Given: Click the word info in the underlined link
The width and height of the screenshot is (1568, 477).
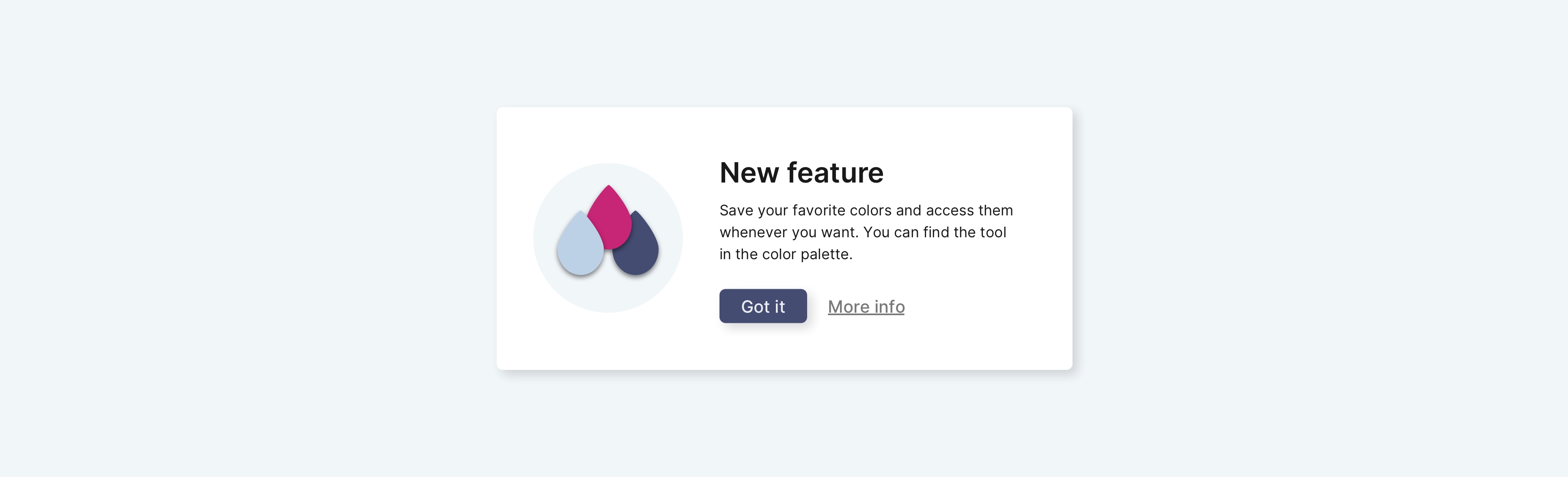Looking at the screenshot, I should [x=890, y=307].
